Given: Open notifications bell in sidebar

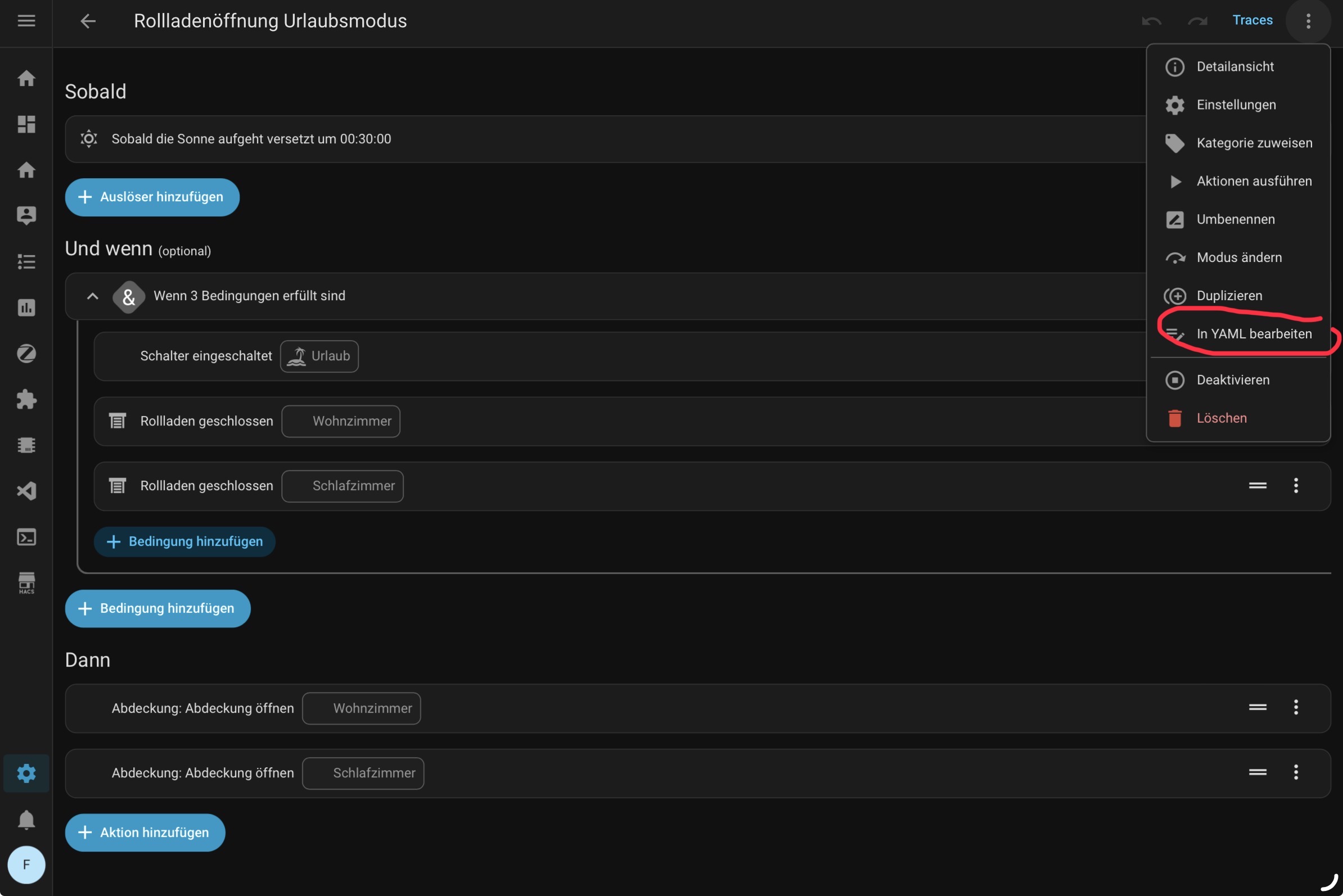Looking at the screenshot, I should pos(26,820).
